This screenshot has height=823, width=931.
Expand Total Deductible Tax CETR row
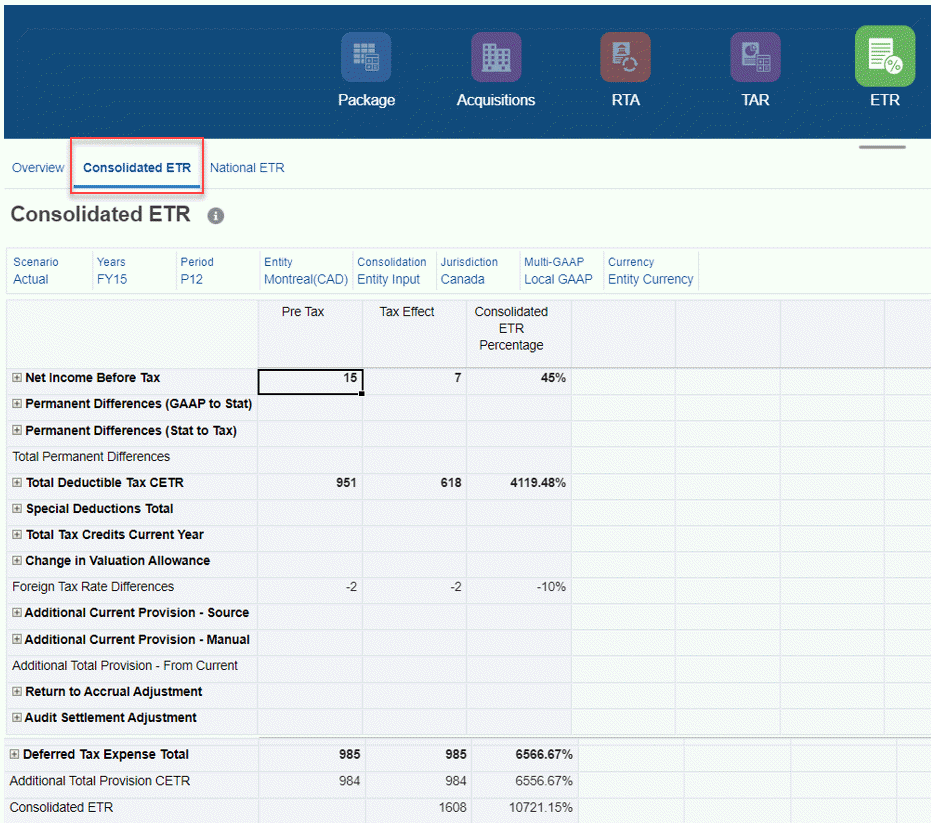point(17,483)
